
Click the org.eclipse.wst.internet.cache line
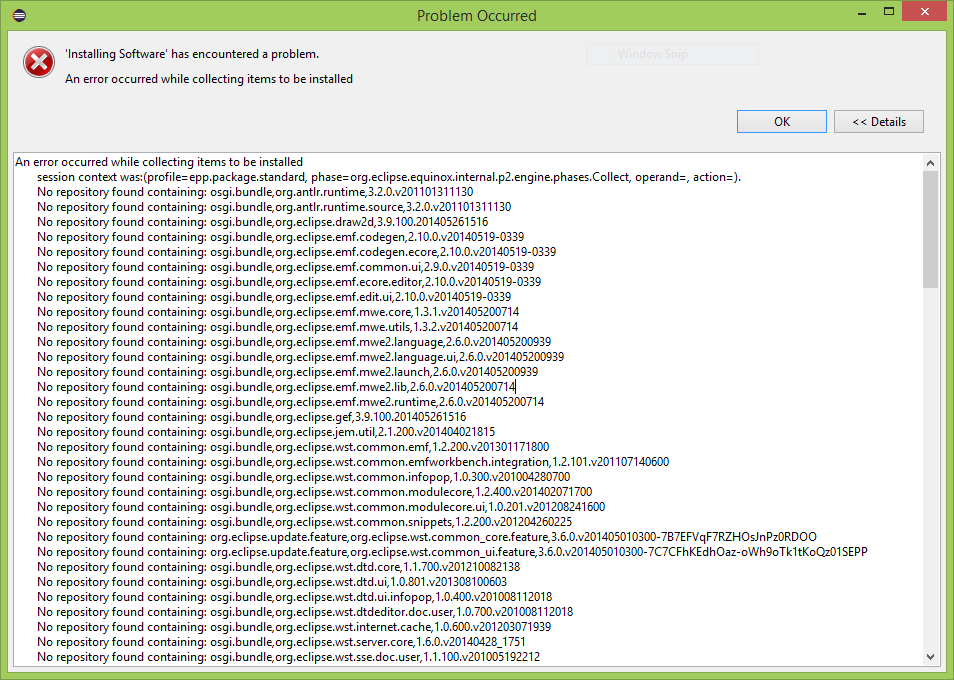pyautogui.click(x=294, y=626)
